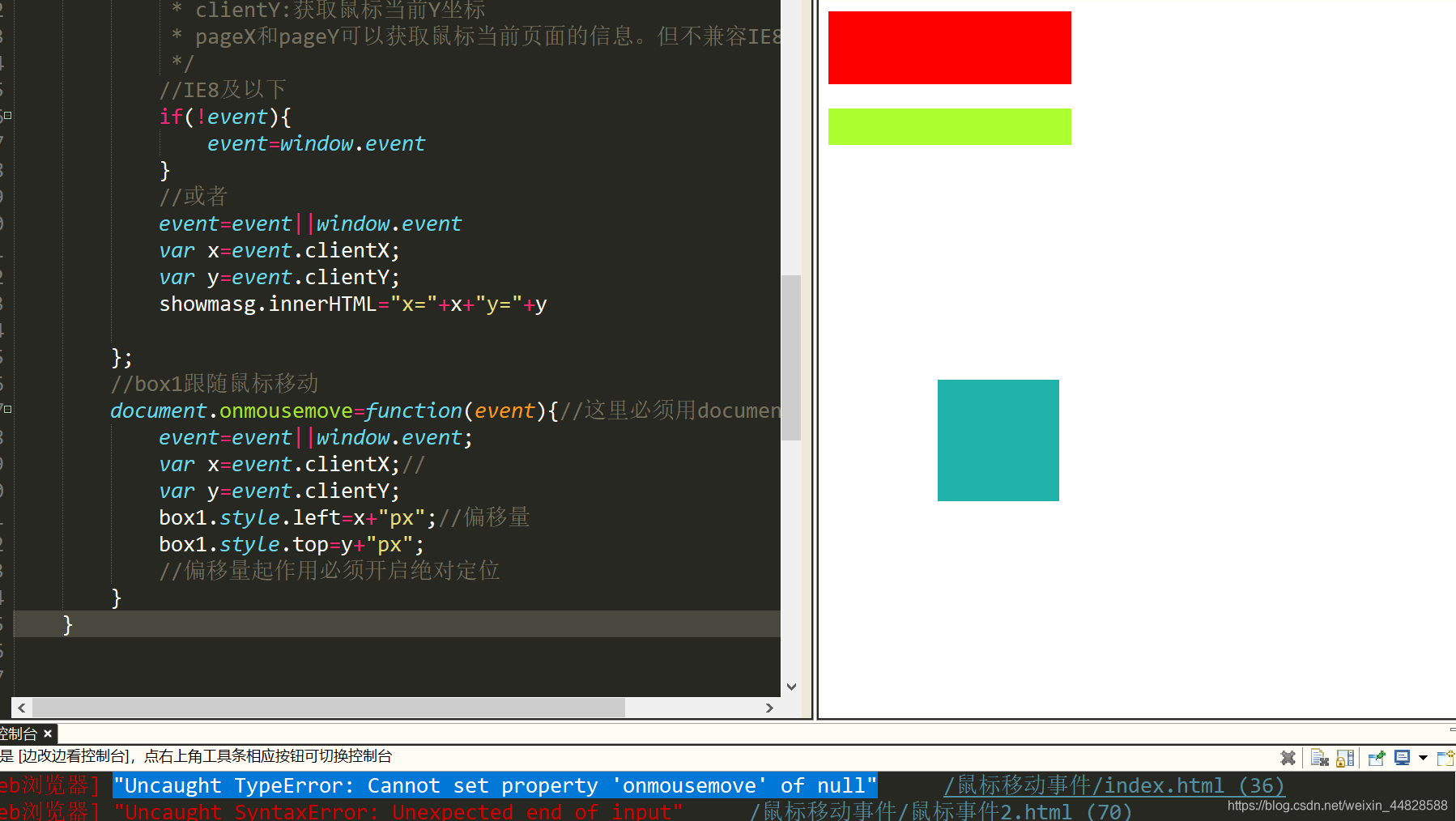Click the //box1跟随鼠标移动 comment line
This screenshot has height=821, width=1456.
click(215, 384)
